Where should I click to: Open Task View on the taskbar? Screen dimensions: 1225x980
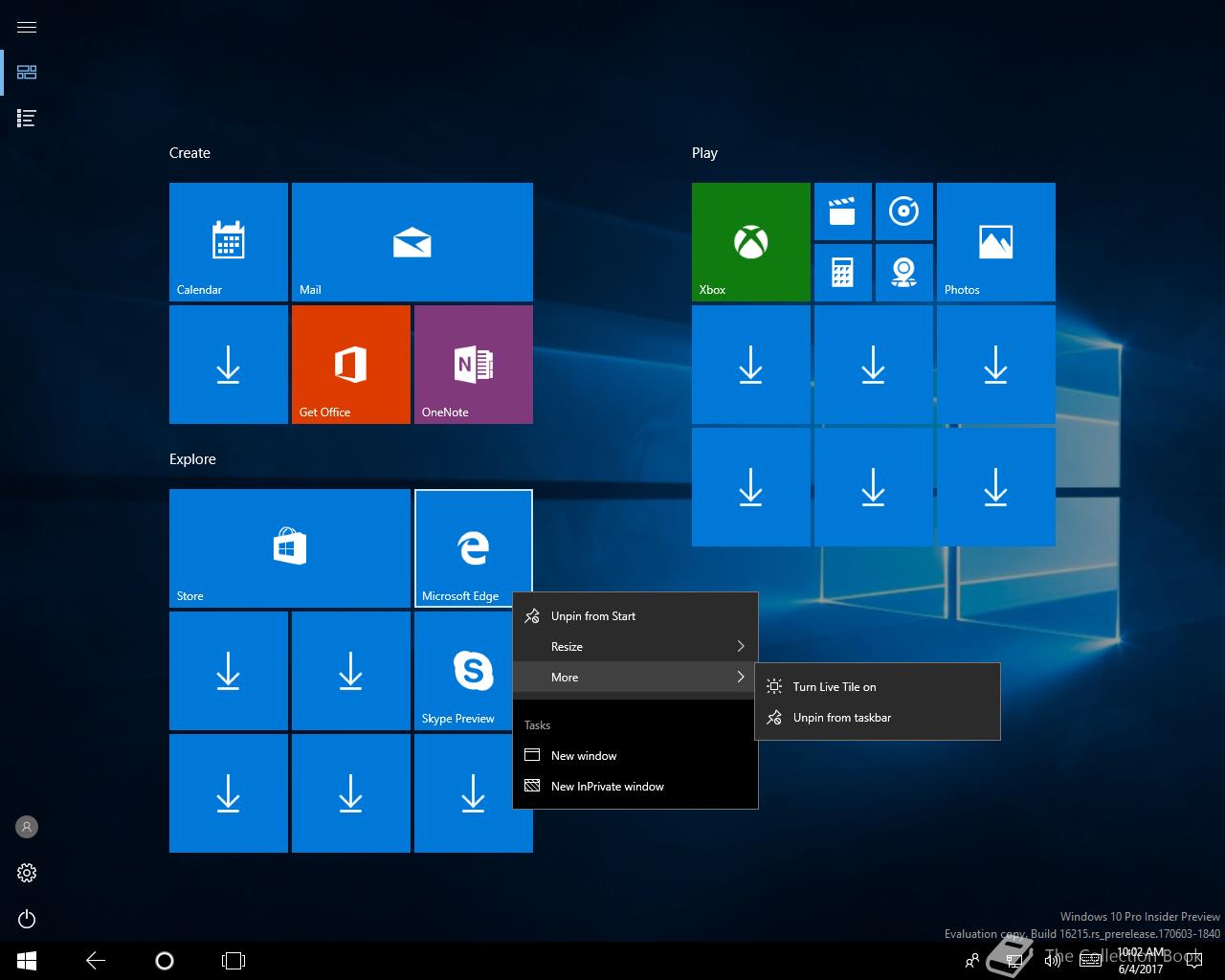234,960
